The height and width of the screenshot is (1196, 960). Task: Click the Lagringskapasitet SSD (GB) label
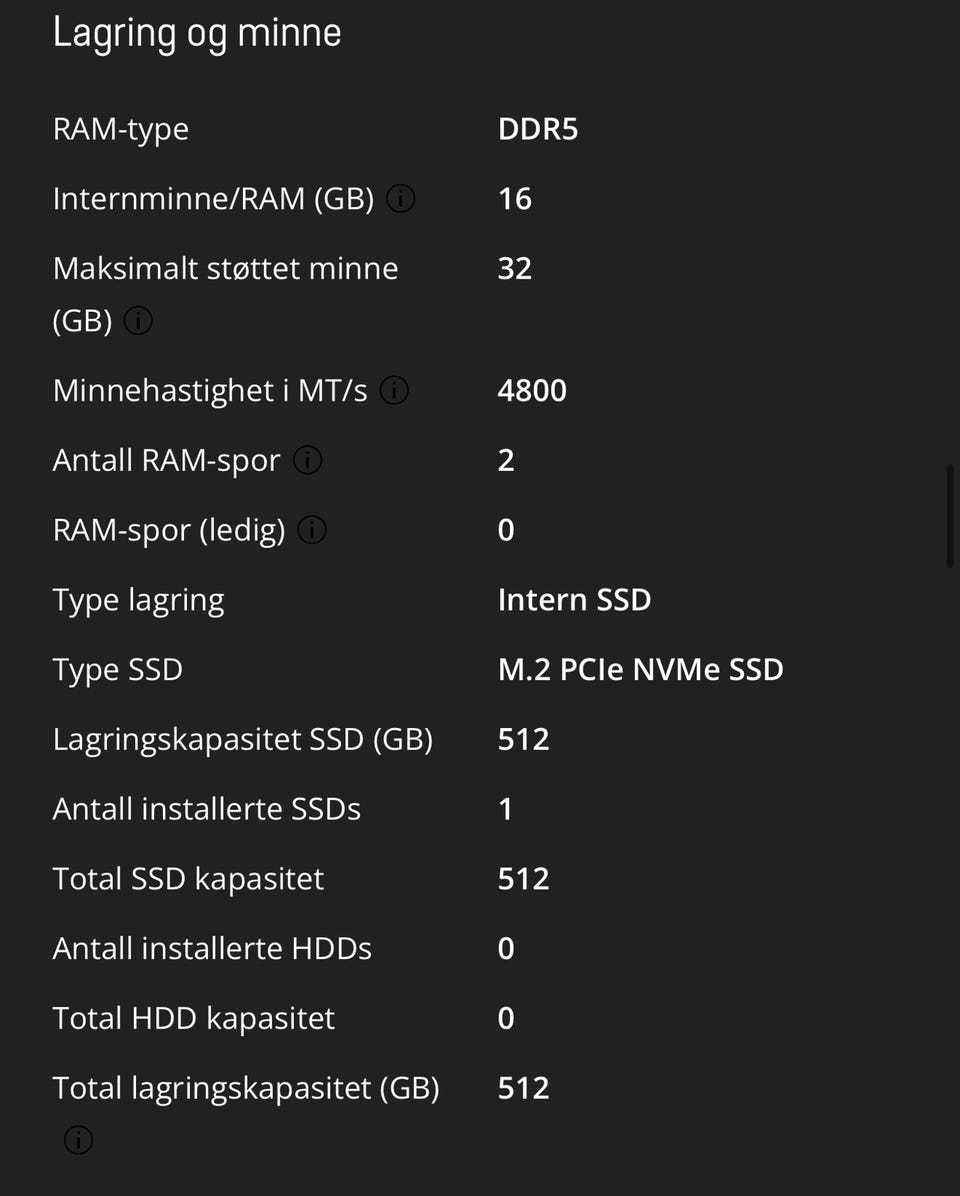tap(242, 740)
